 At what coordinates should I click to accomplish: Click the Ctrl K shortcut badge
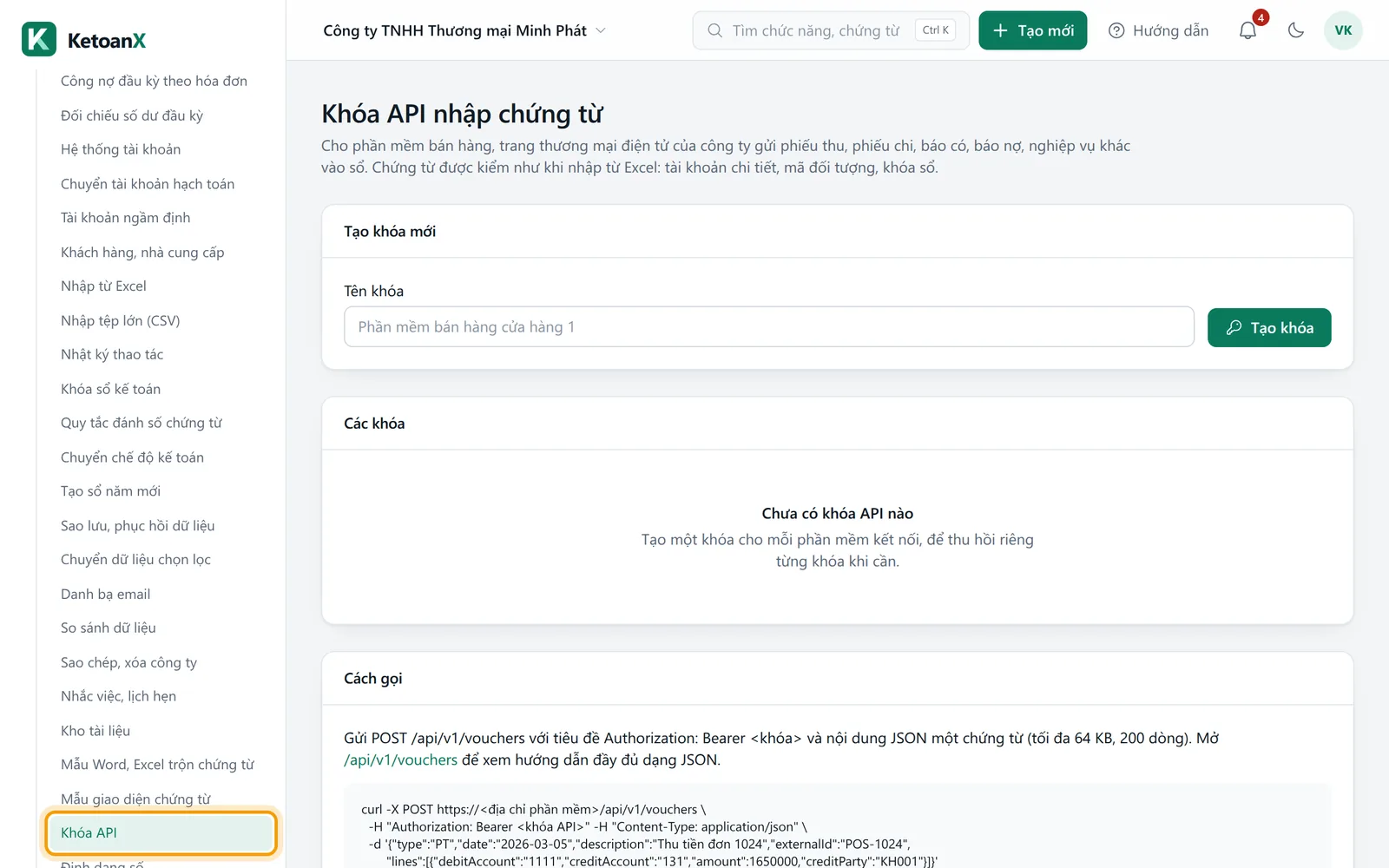tap(935, 30)
